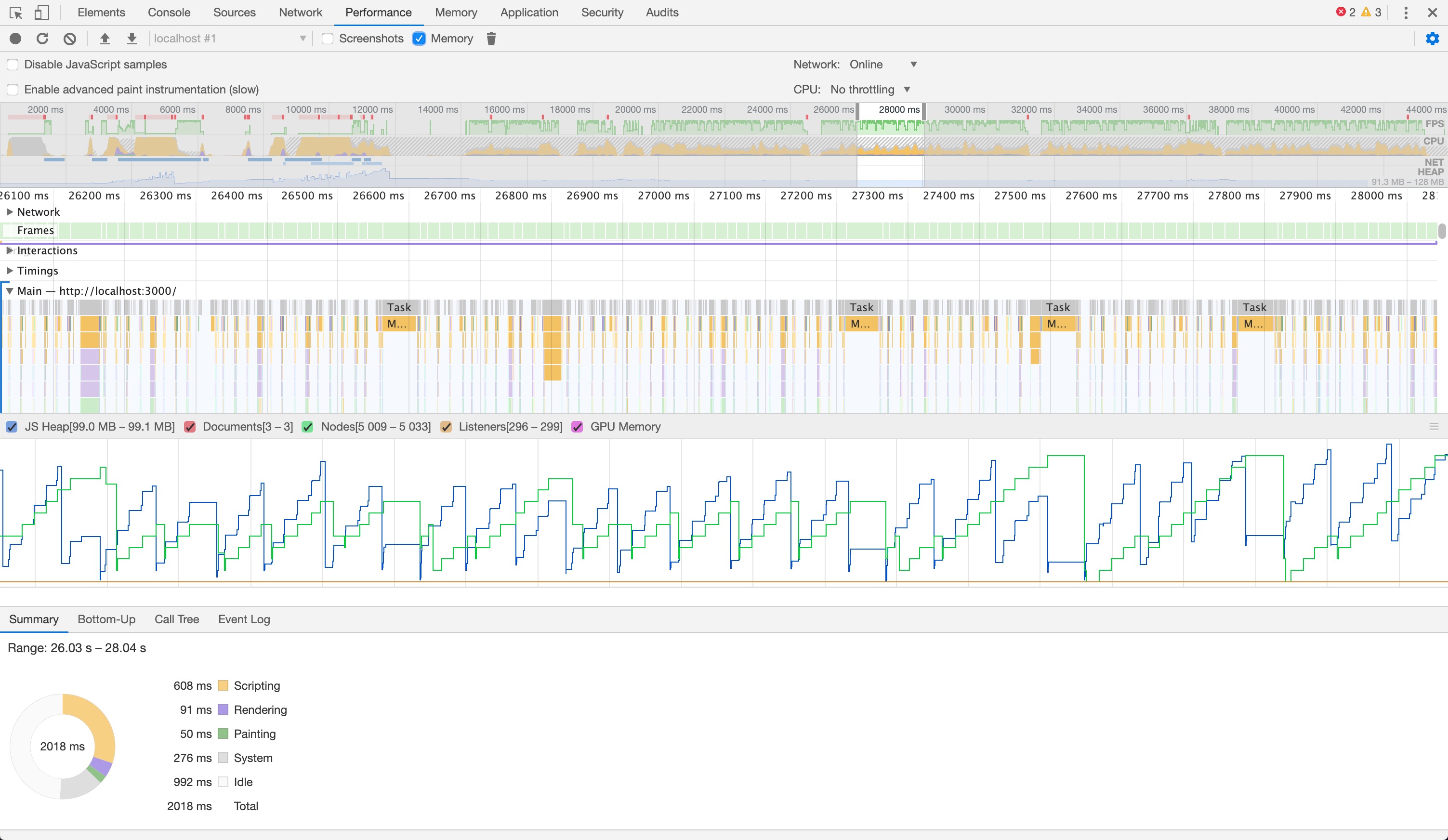Save the current profile

click(x=132, y=39)
